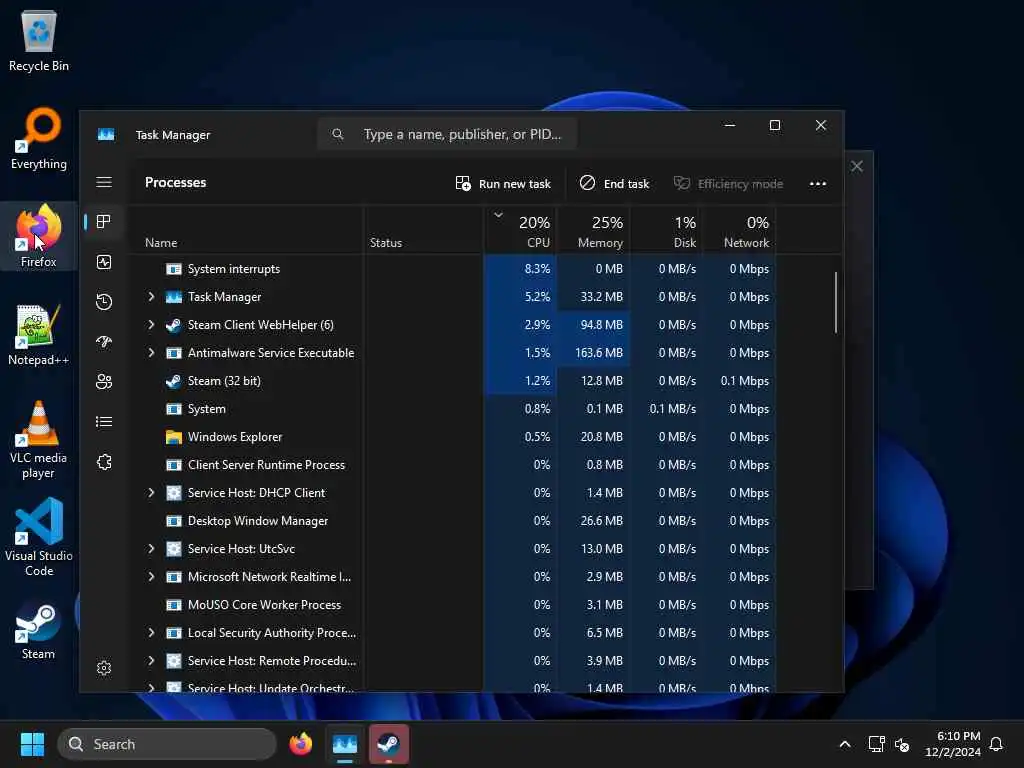Click the 8.3% CPU cell

click(520, 269)
